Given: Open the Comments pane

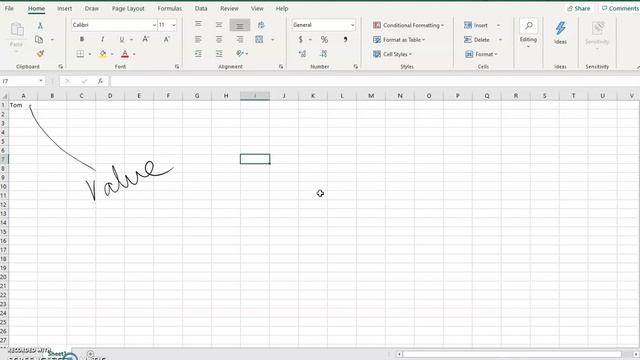Looking at the screenshot, I should (620, 8).
